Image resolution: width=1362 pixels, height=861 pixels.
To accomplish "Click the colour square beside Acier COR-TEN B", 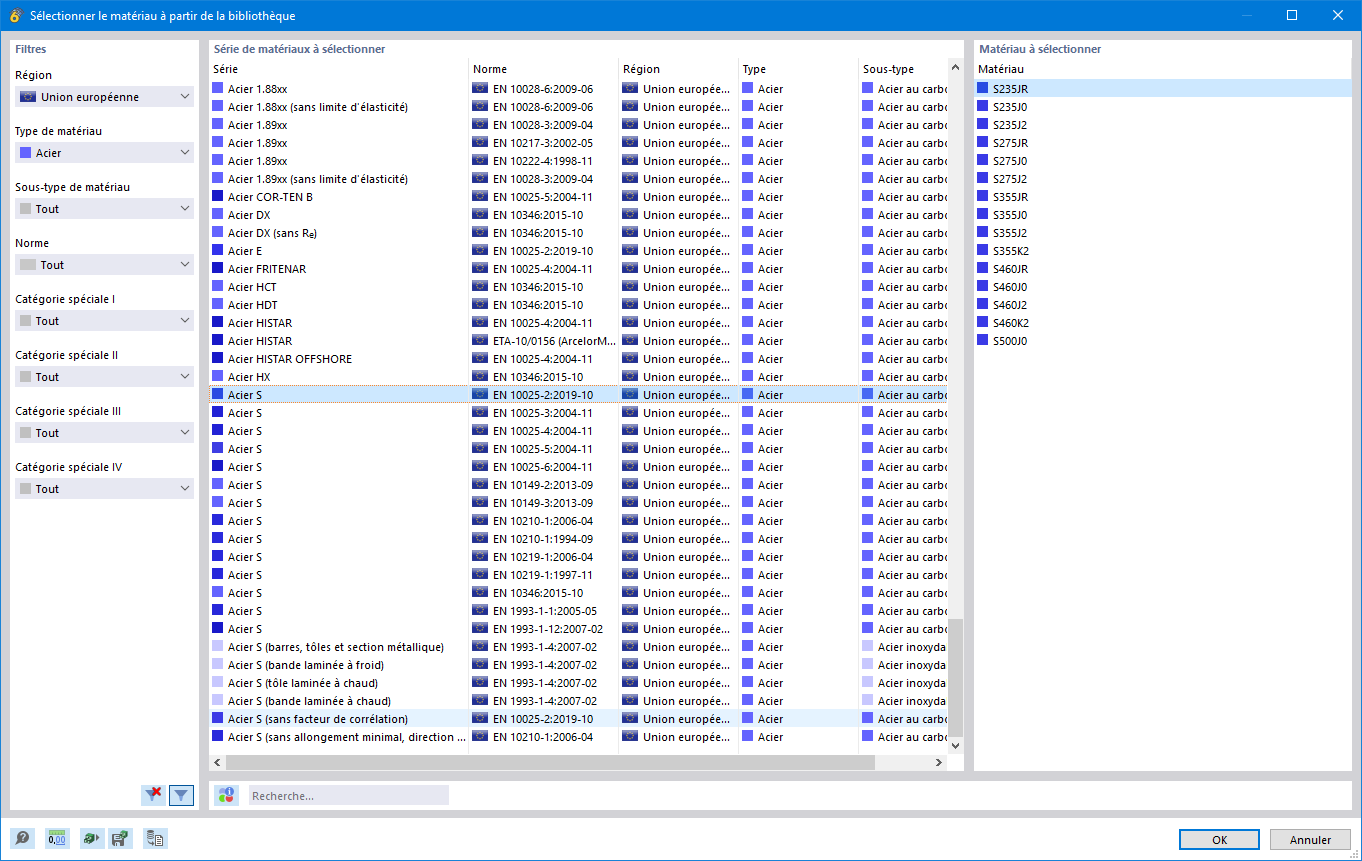I will (218, 197).
